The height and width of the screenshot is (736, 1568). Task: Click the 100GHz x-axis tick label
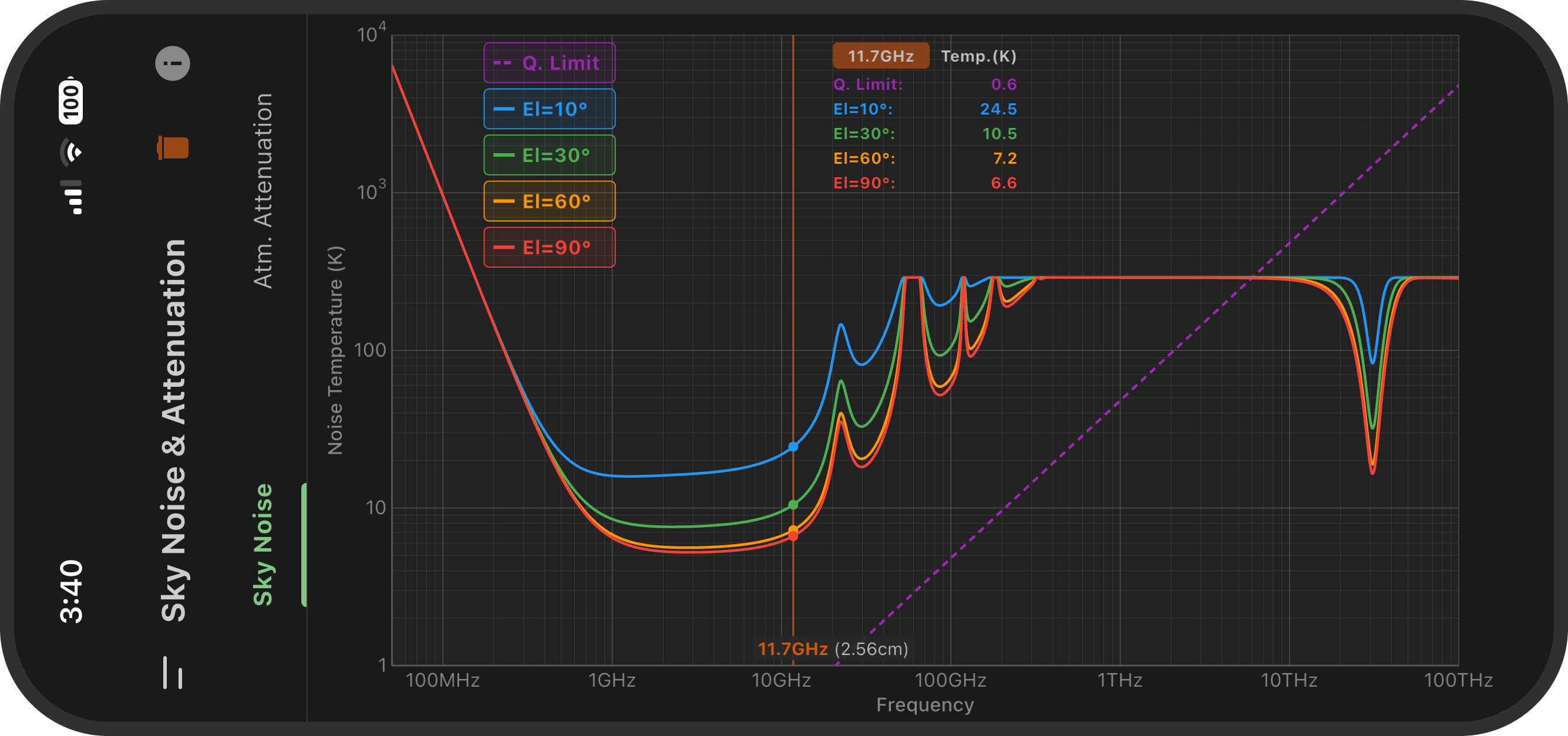click(x=950, y=680)
